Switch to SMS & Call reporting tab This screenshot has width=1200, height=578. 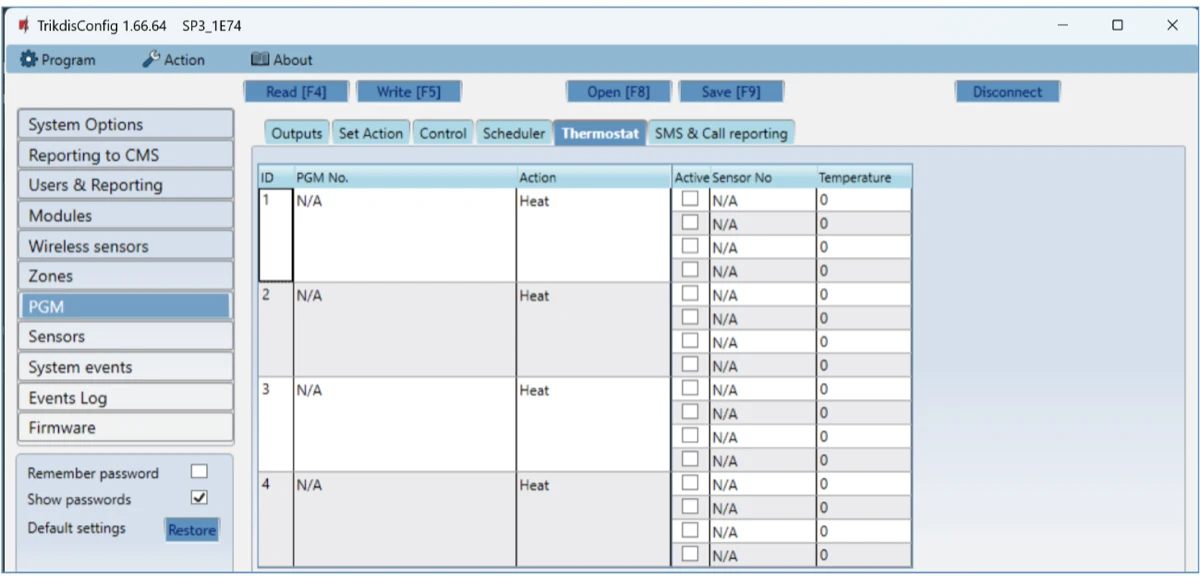[x=721, y=133]
